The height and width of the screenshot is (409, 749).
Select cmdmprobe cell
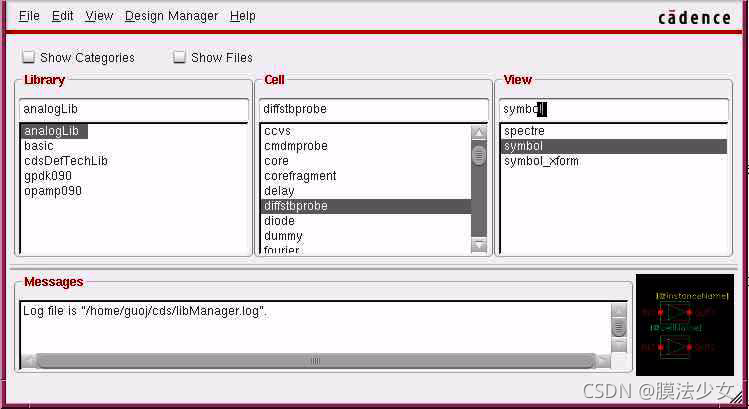point(366,146)
